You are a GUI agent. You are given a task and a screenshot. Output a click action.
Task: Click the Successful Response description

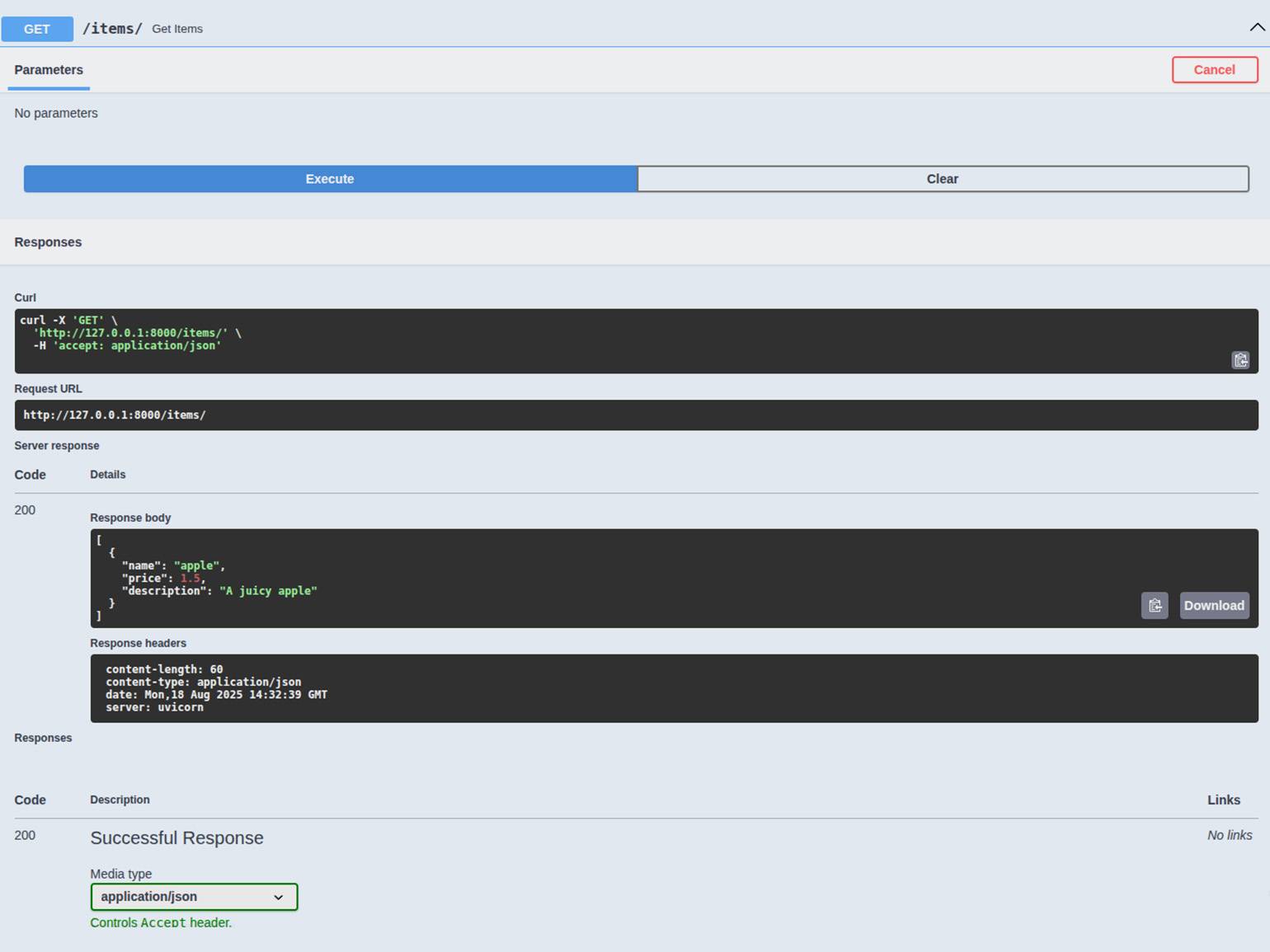176,837
